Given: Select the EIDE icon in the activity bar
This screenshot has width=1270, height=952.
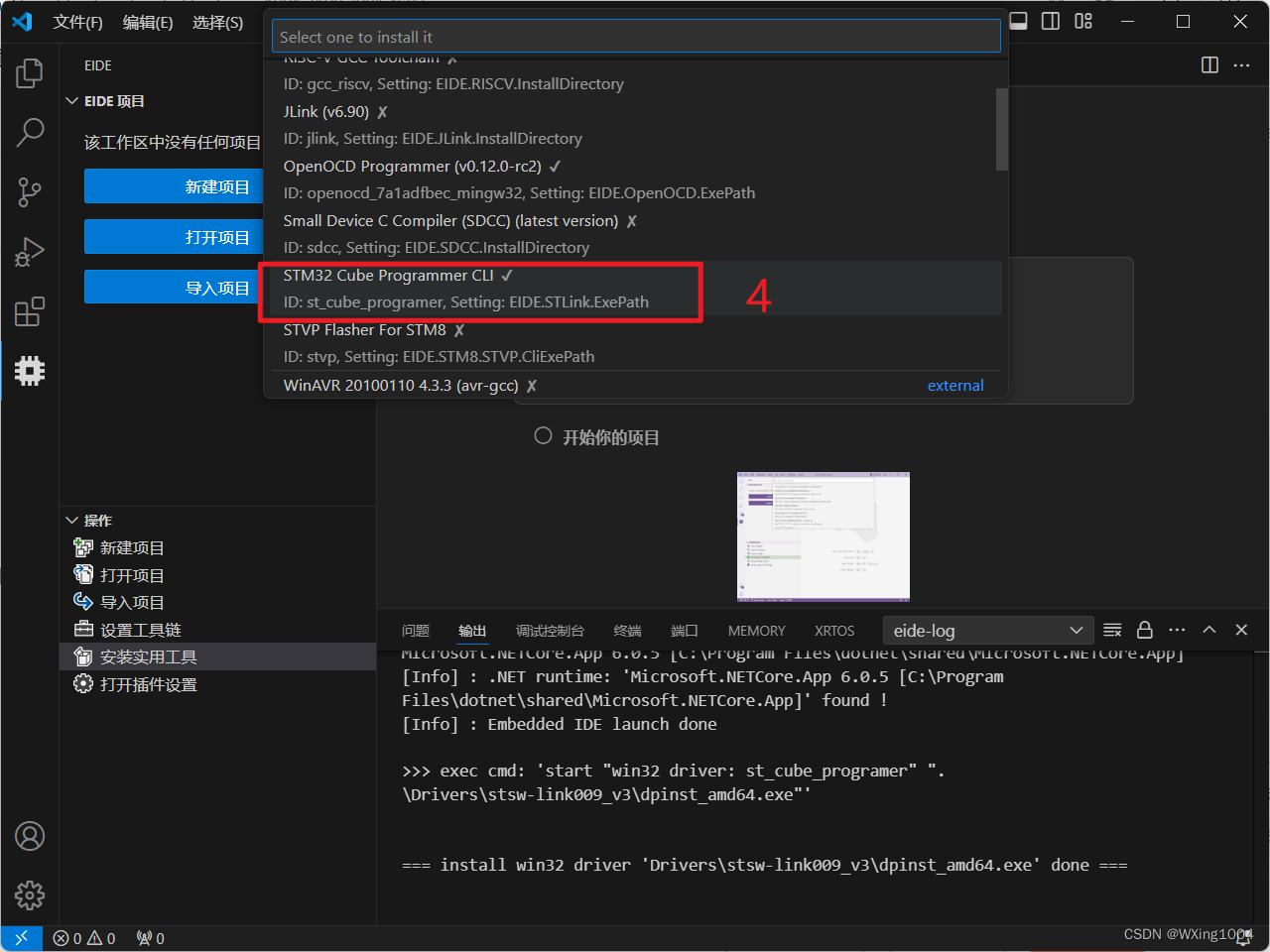Looking at the screenshot, I should pos(30,371).
